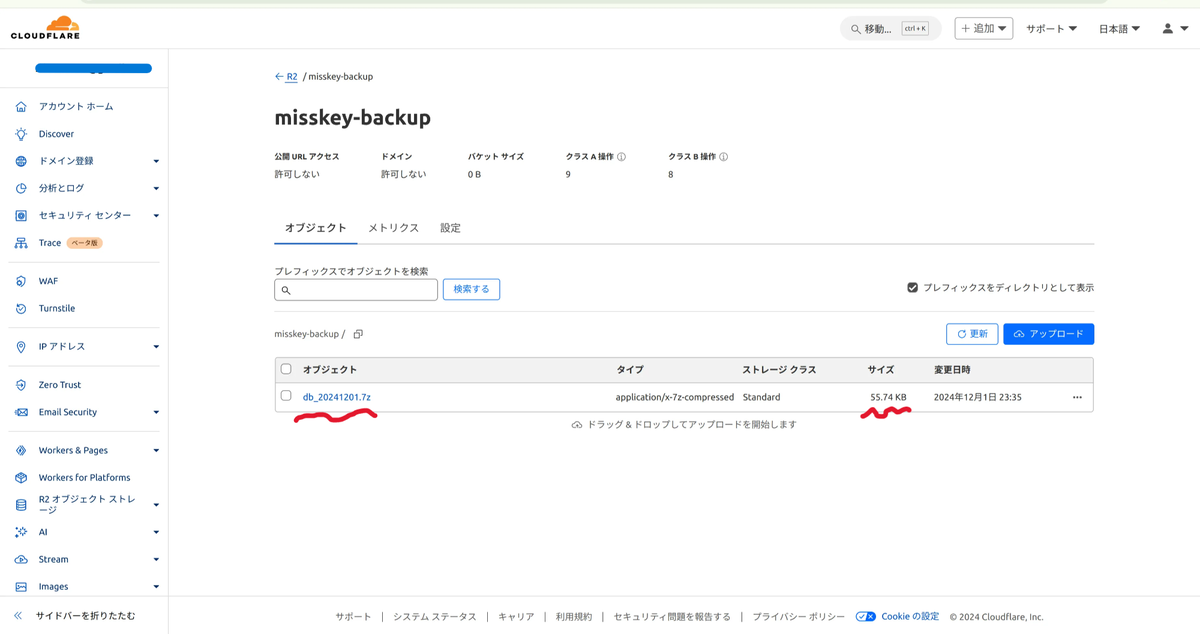Click サイドバーを折りたたむ label
Screen dimensions: 1200x634
(x=86, y=616)
